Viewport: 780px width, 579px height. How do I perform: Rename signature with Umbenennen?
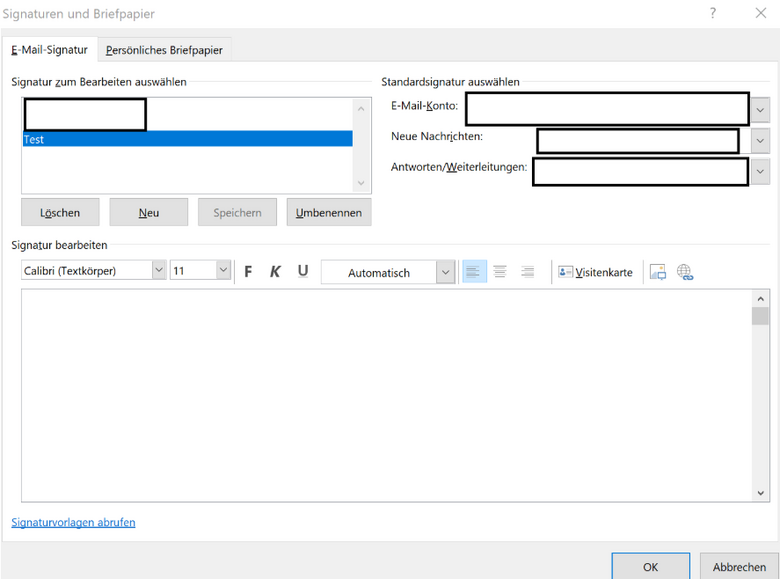tap(329, 212)
